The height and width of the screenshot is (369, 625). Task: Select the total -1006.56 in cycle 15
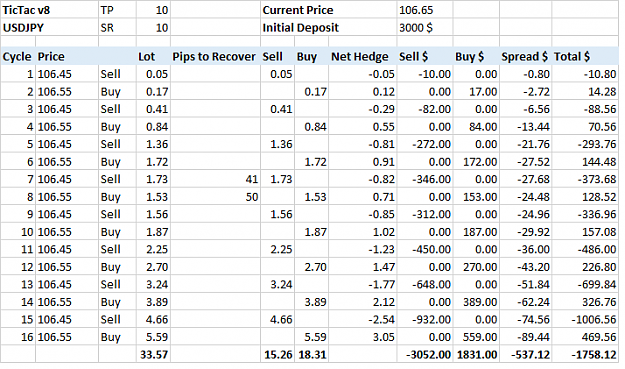[x=585, y=320]
